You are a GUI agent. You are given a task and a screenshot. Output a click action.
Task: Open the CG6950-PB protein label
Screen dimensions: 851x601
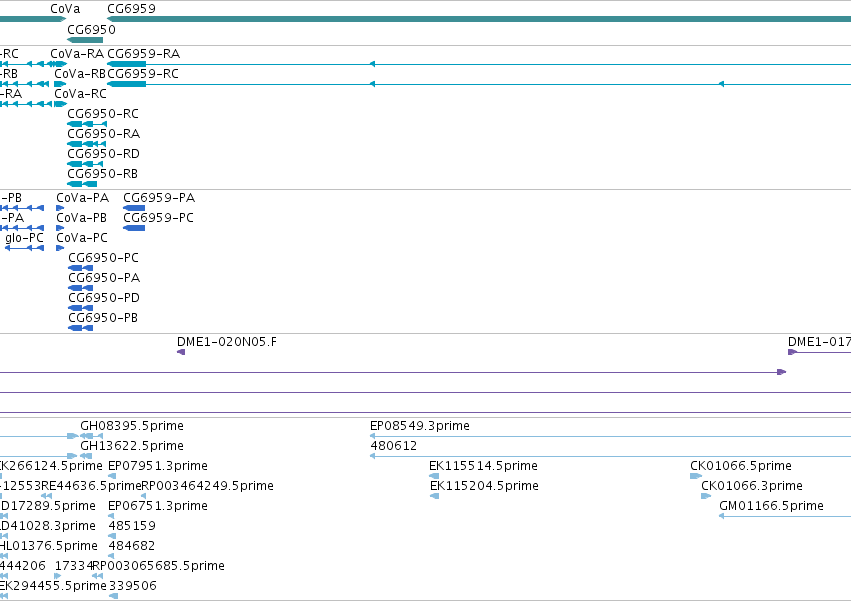pos(103,319)
